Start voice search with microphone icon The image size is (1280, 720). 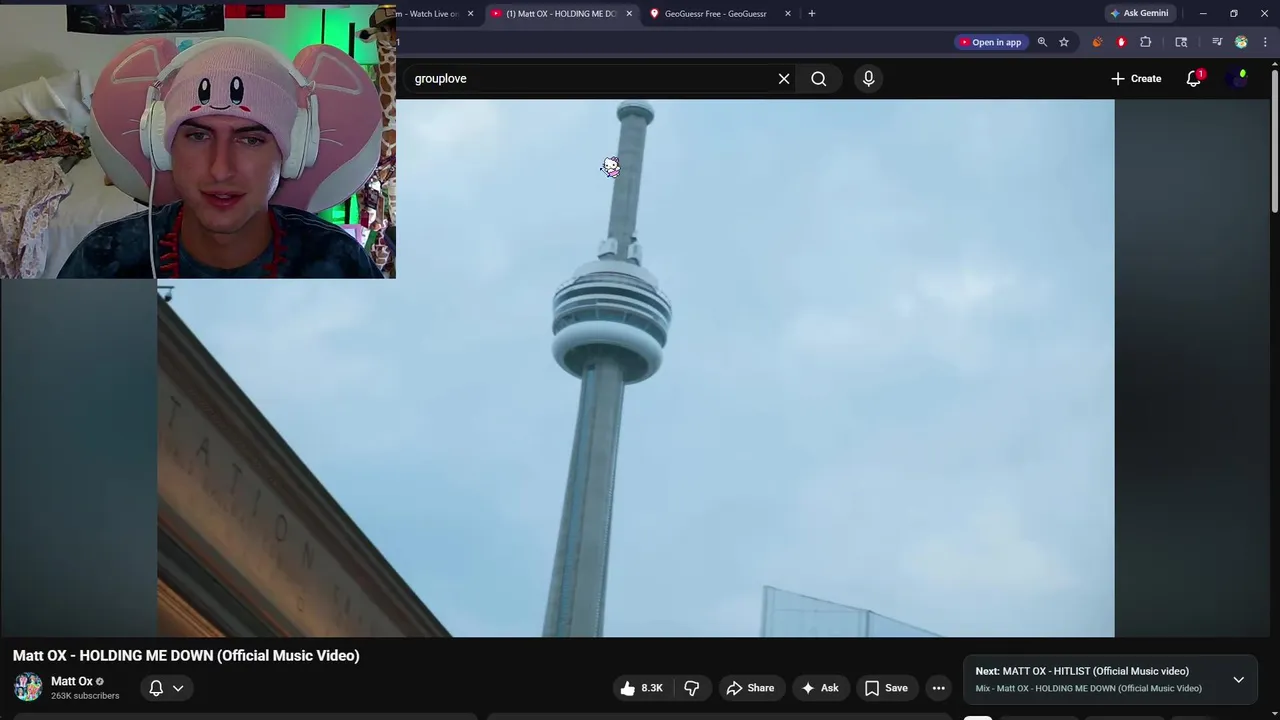pos(868,79)
